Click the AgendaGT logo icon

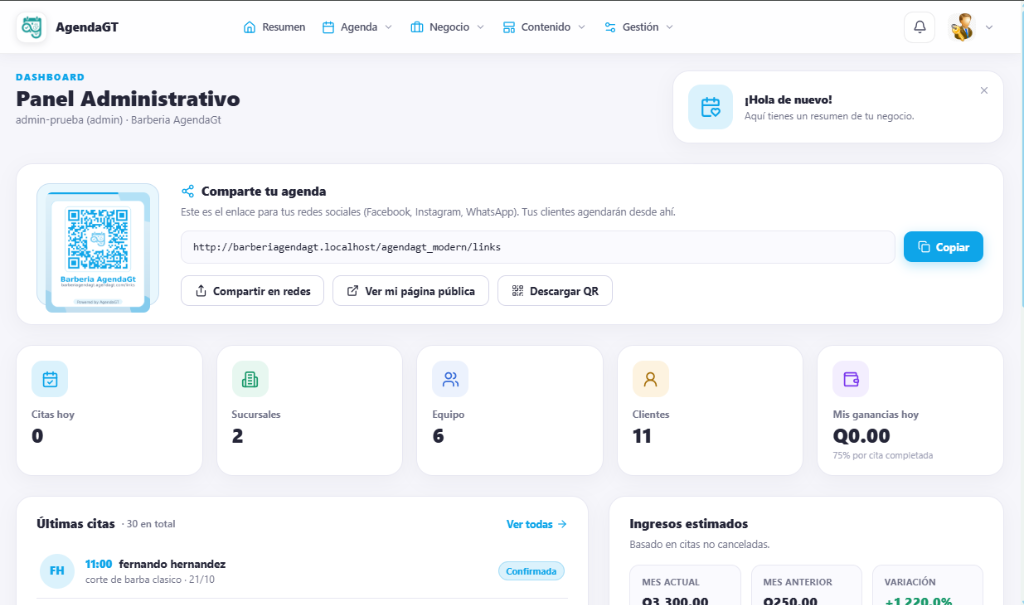click(31, 27)
